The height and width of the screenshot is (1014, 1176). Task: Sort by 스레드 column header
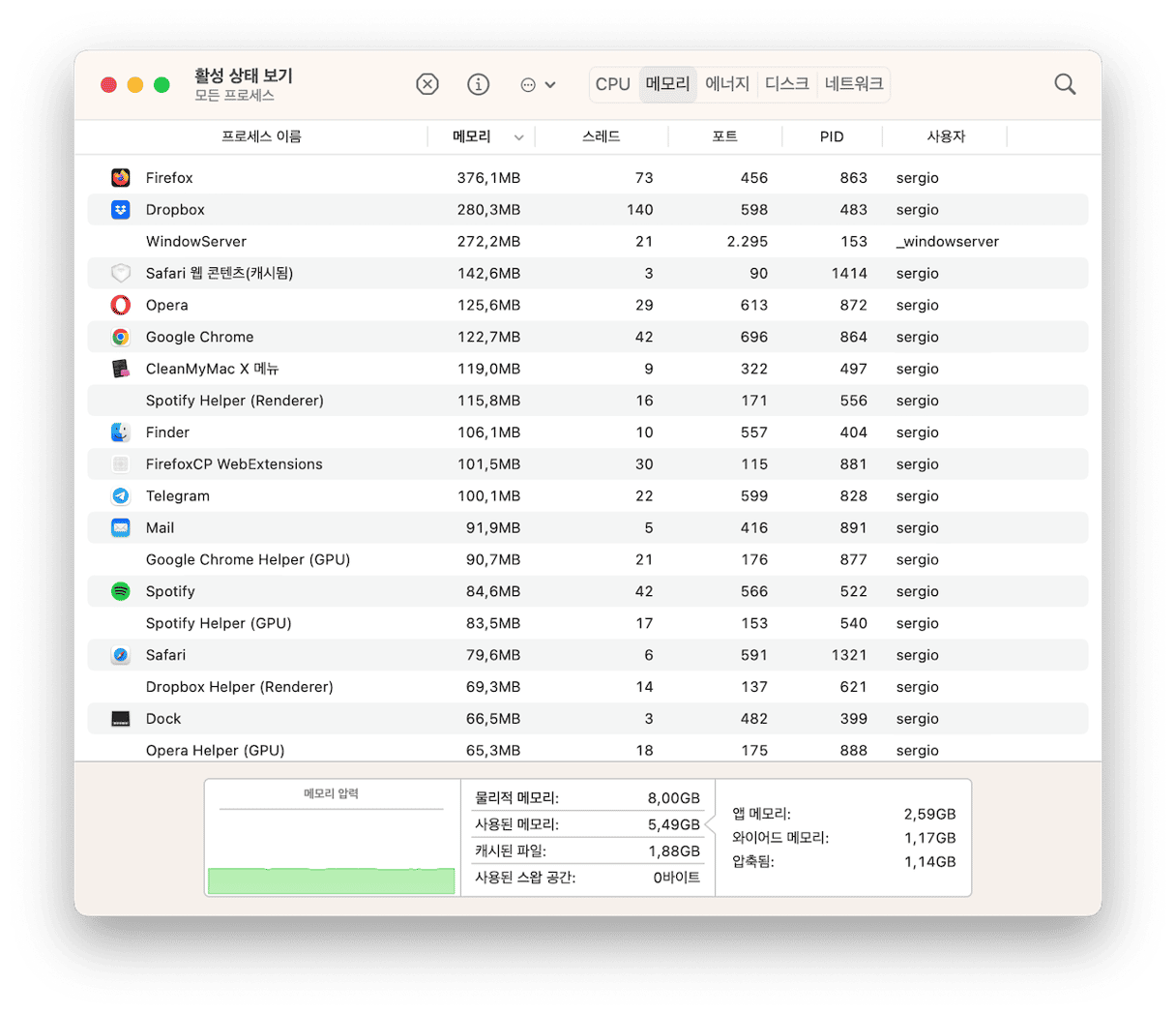point(601,136)
